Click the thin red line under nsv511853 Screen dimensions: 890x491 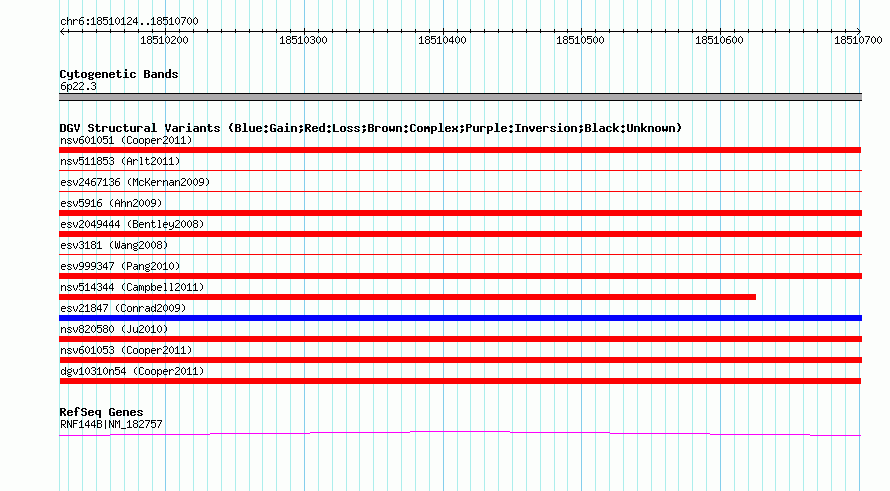click(460, 170)
